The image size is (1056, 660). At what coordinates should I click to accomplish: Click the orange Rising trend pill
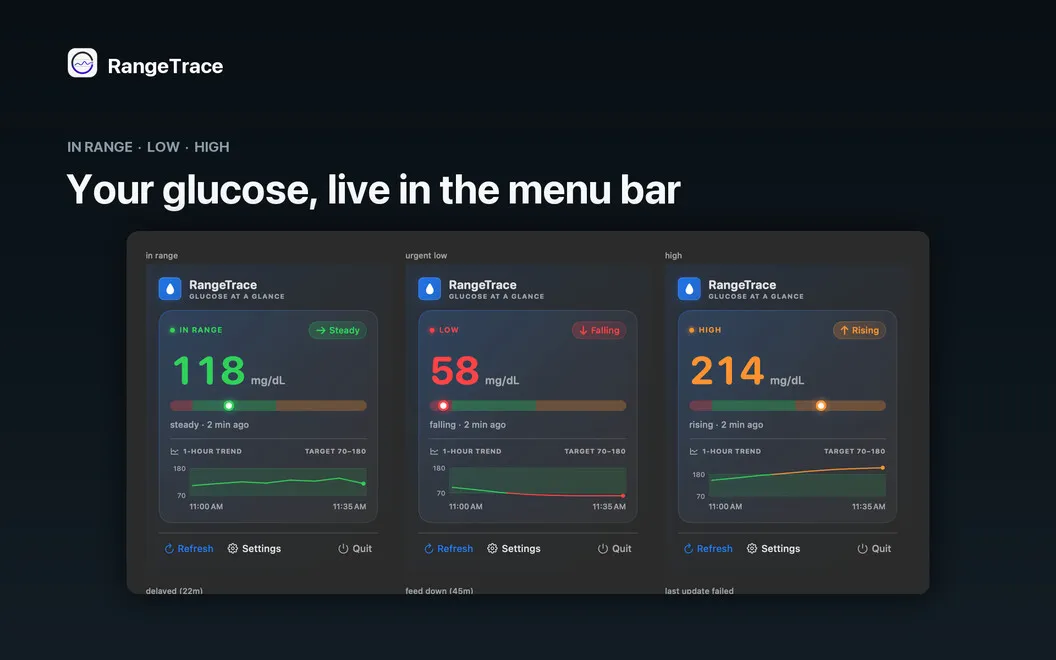coord(859,330)
